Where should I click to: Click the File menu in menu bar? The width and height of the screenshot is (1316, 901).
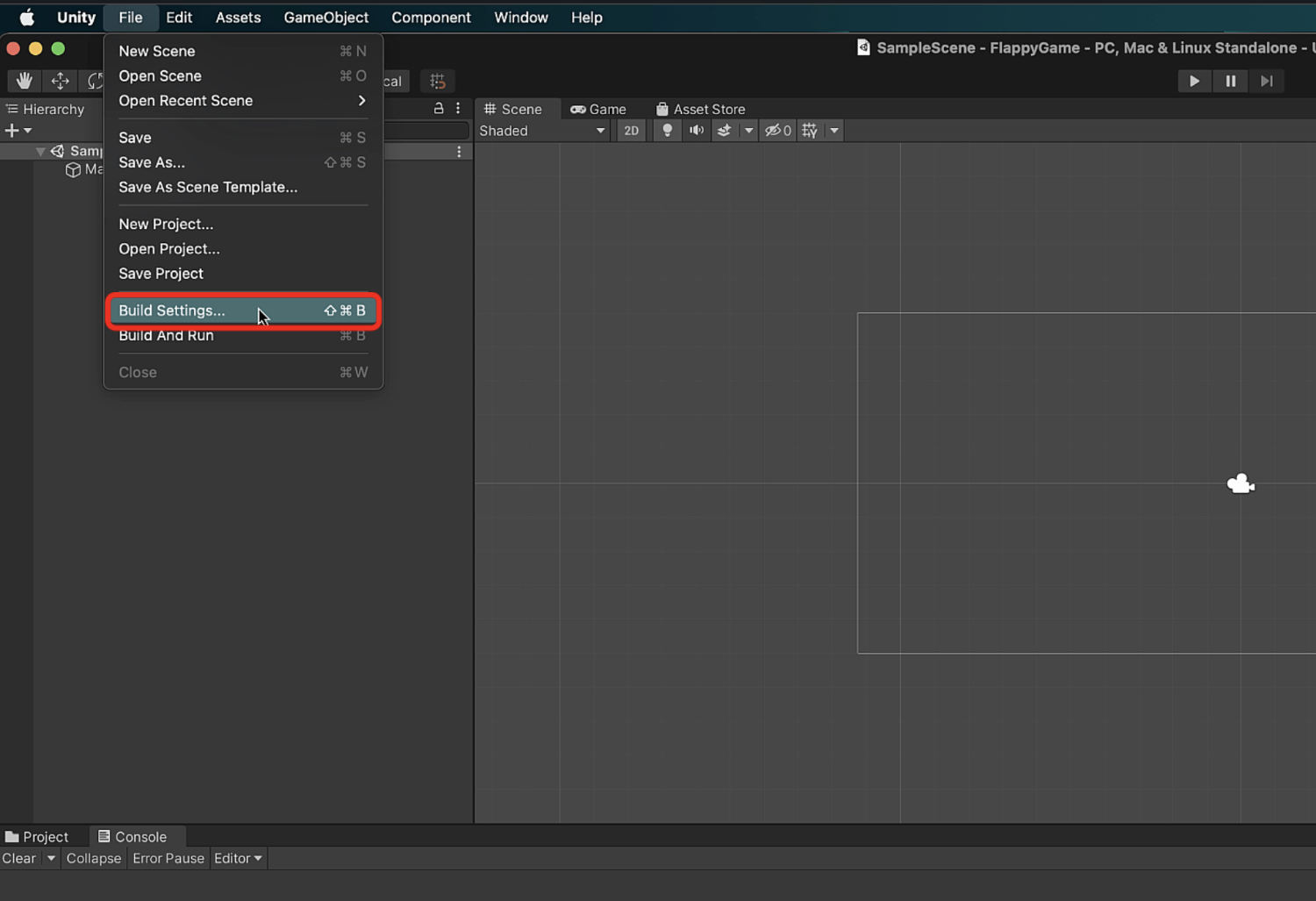coord(131,18)
